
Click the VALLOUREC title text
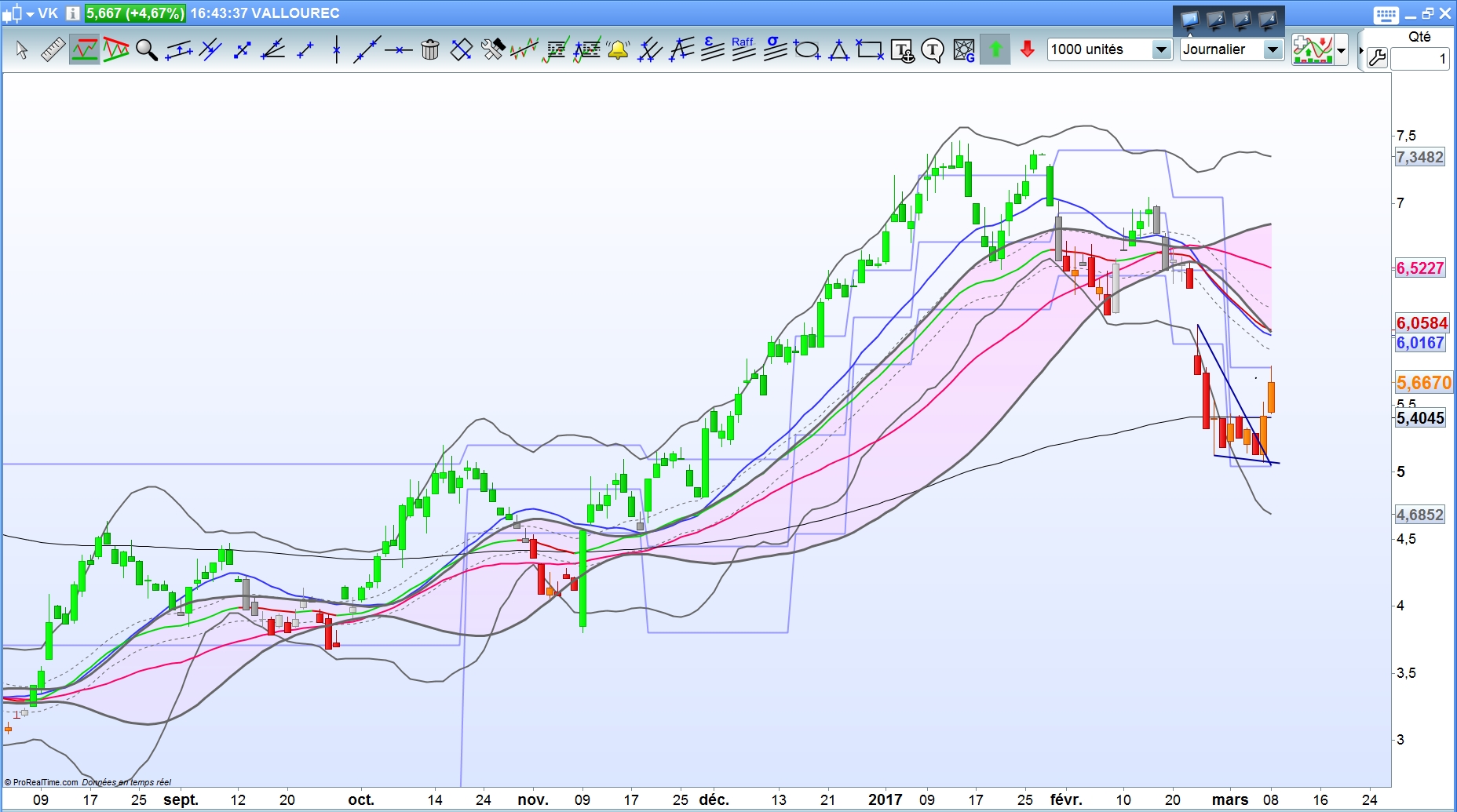(x=297, y=13)
